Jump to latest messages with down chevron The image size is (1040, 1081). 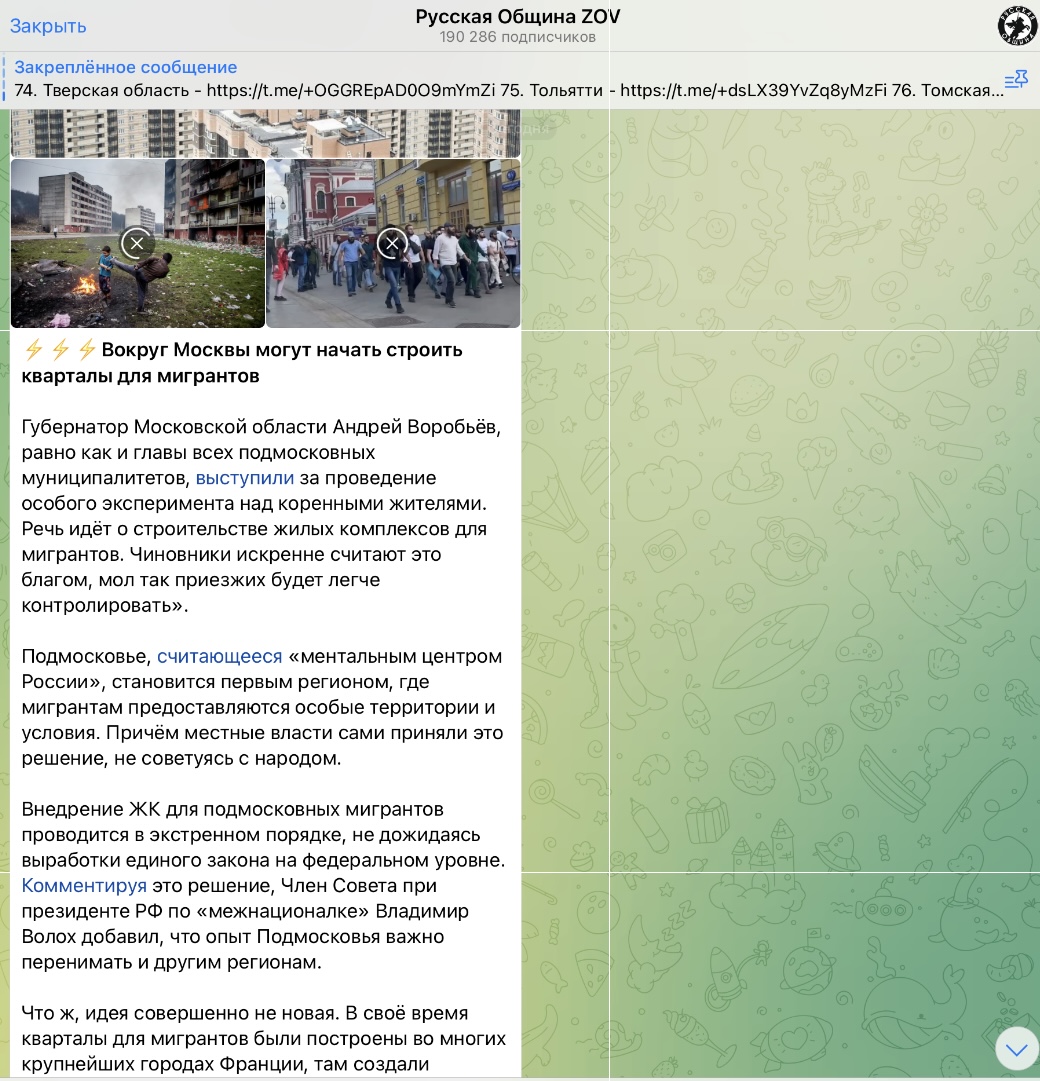pos(1017,1049)
